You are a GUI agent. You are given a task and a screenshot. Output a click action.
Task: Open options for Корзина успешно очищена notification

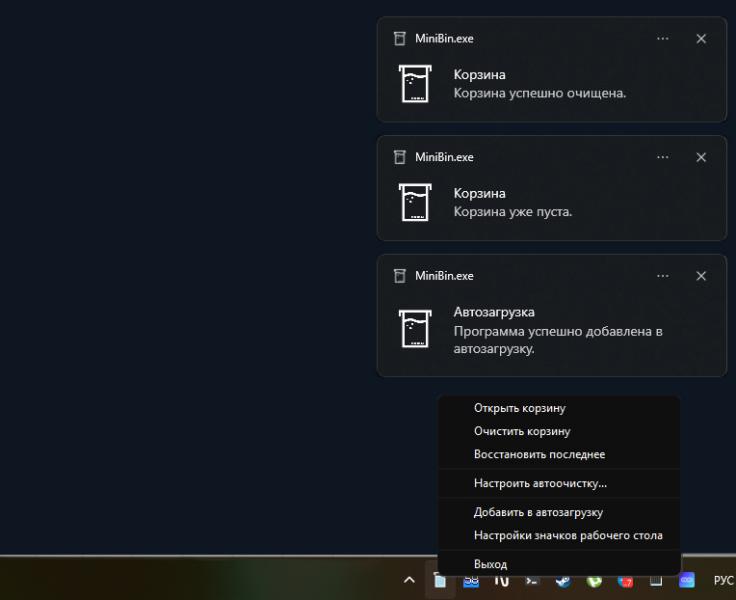[x=663, y=38]
